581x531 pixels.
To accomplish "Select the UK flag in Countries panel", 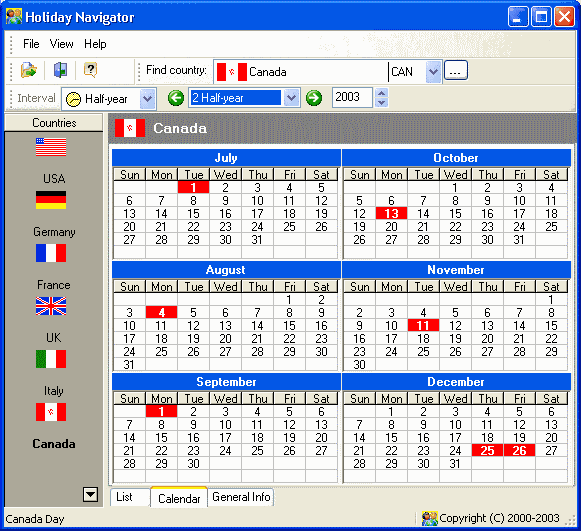I will (x=51, y=306).
